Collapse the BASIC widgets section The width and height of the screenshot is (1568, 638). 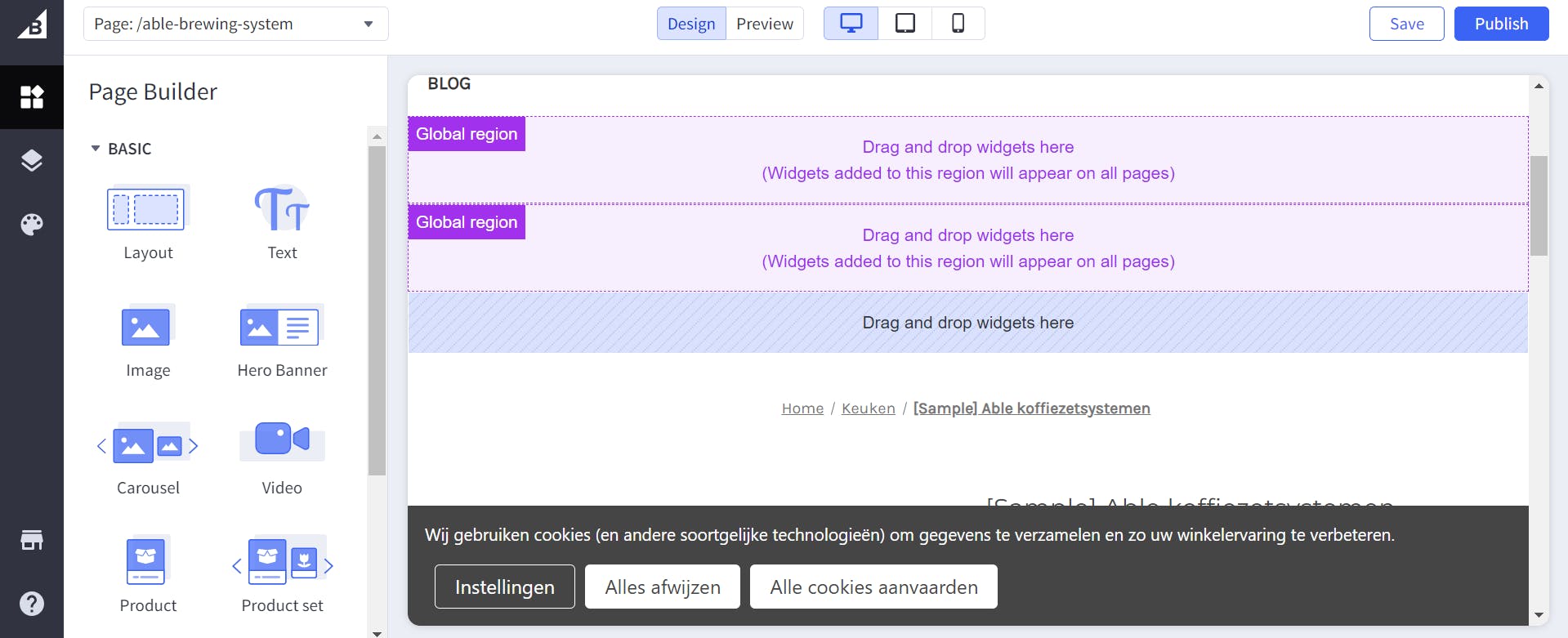pos(121,149)
